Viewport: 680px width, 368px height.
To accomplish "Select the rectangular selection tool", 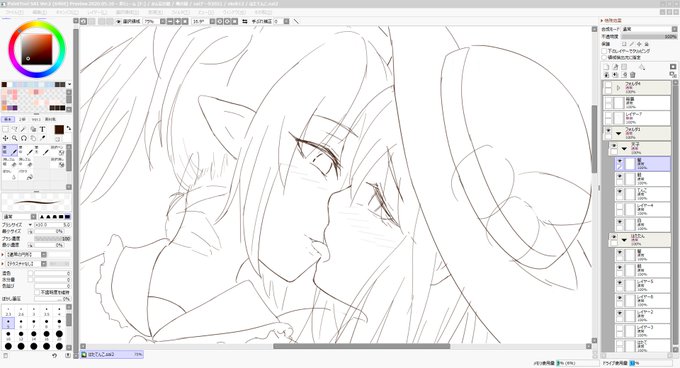I will (x=5, y=129).
